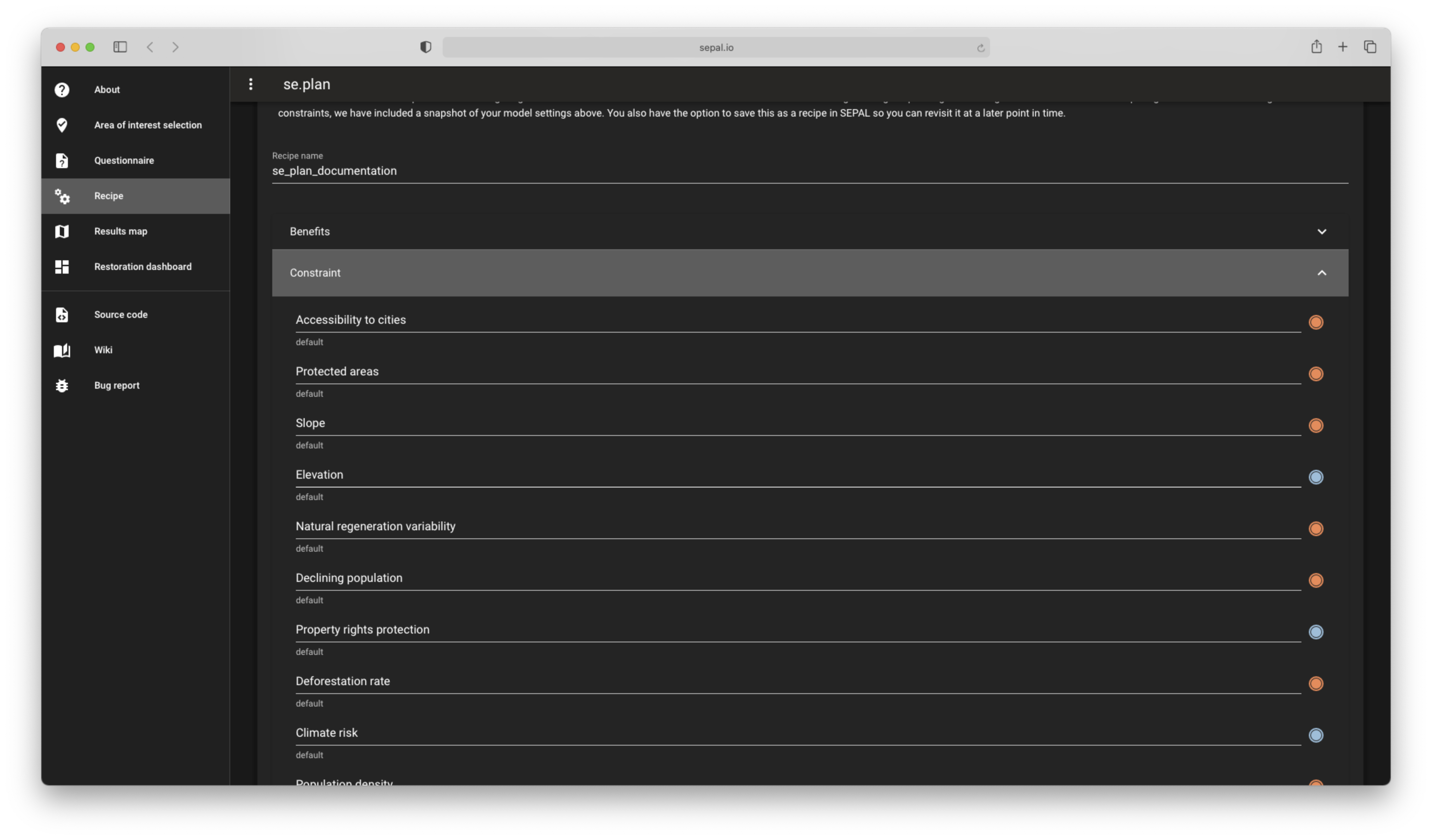1432x840 pixels.
Task: Toggle the Elevation constraint circle indicator
Action: coord(1315,477)
